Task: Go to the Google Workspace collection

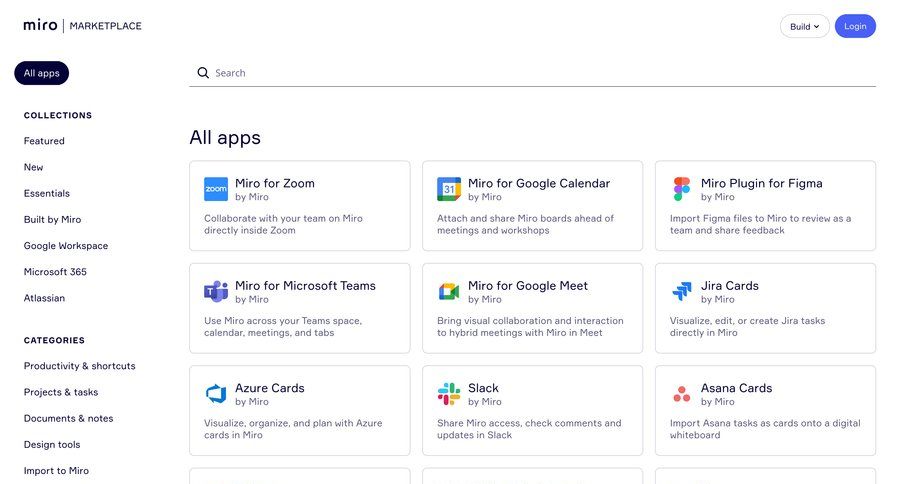Action: tap(66, 246)
